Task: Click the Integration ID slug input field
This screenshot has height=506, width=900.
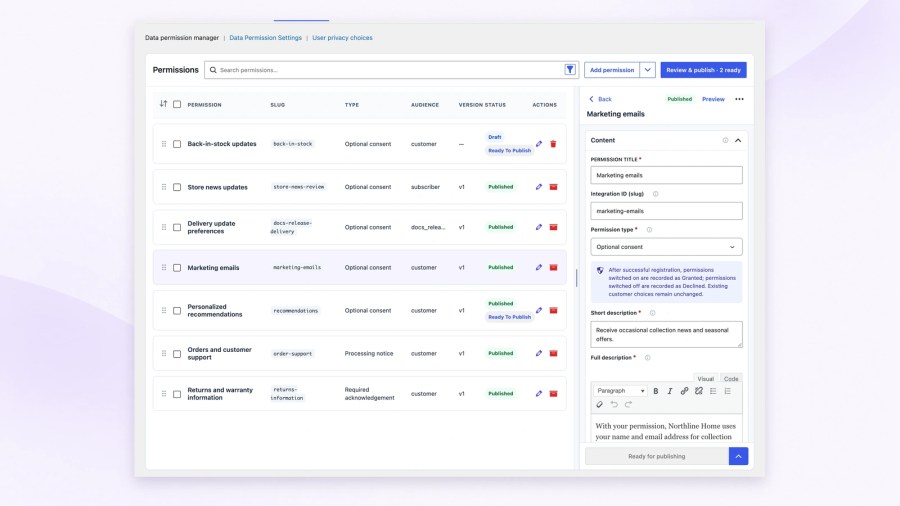Action: [666, 211]
